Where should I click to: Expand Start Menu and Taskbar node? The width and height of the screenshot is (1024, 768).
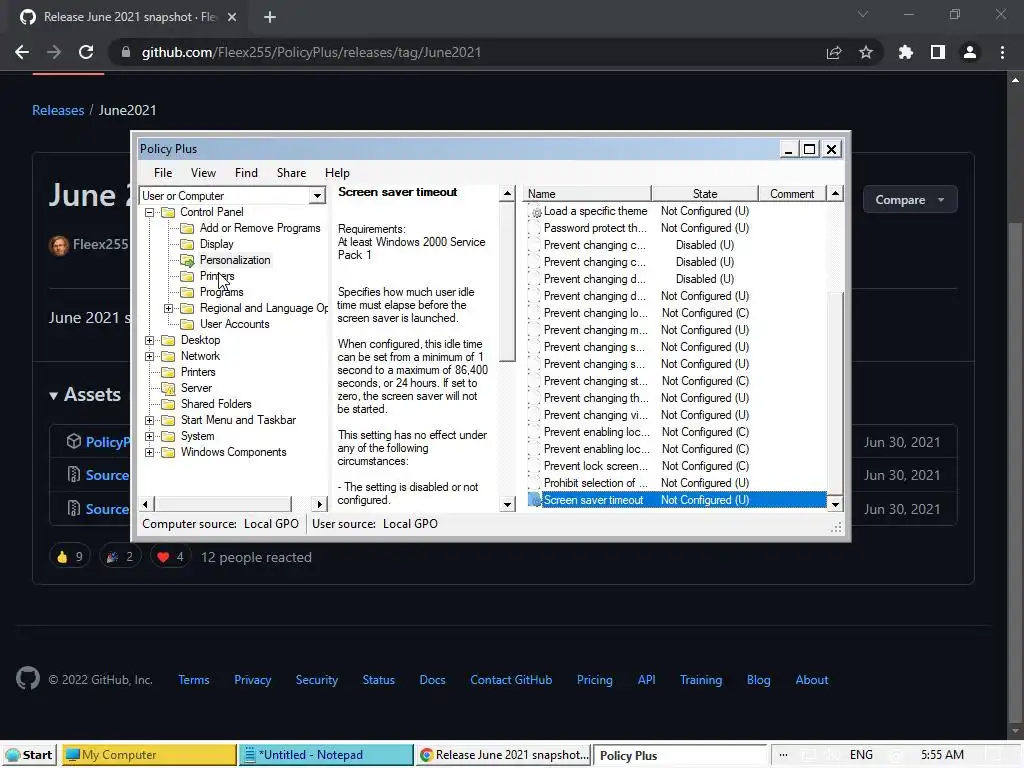[150, 421]
